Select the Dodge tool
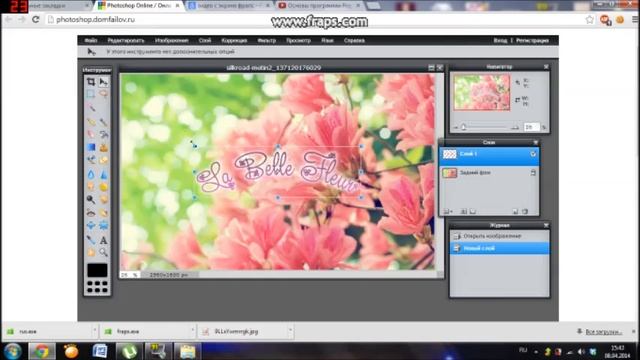The height and width of the screenshot is (360, 640). (x=91, y=200)
